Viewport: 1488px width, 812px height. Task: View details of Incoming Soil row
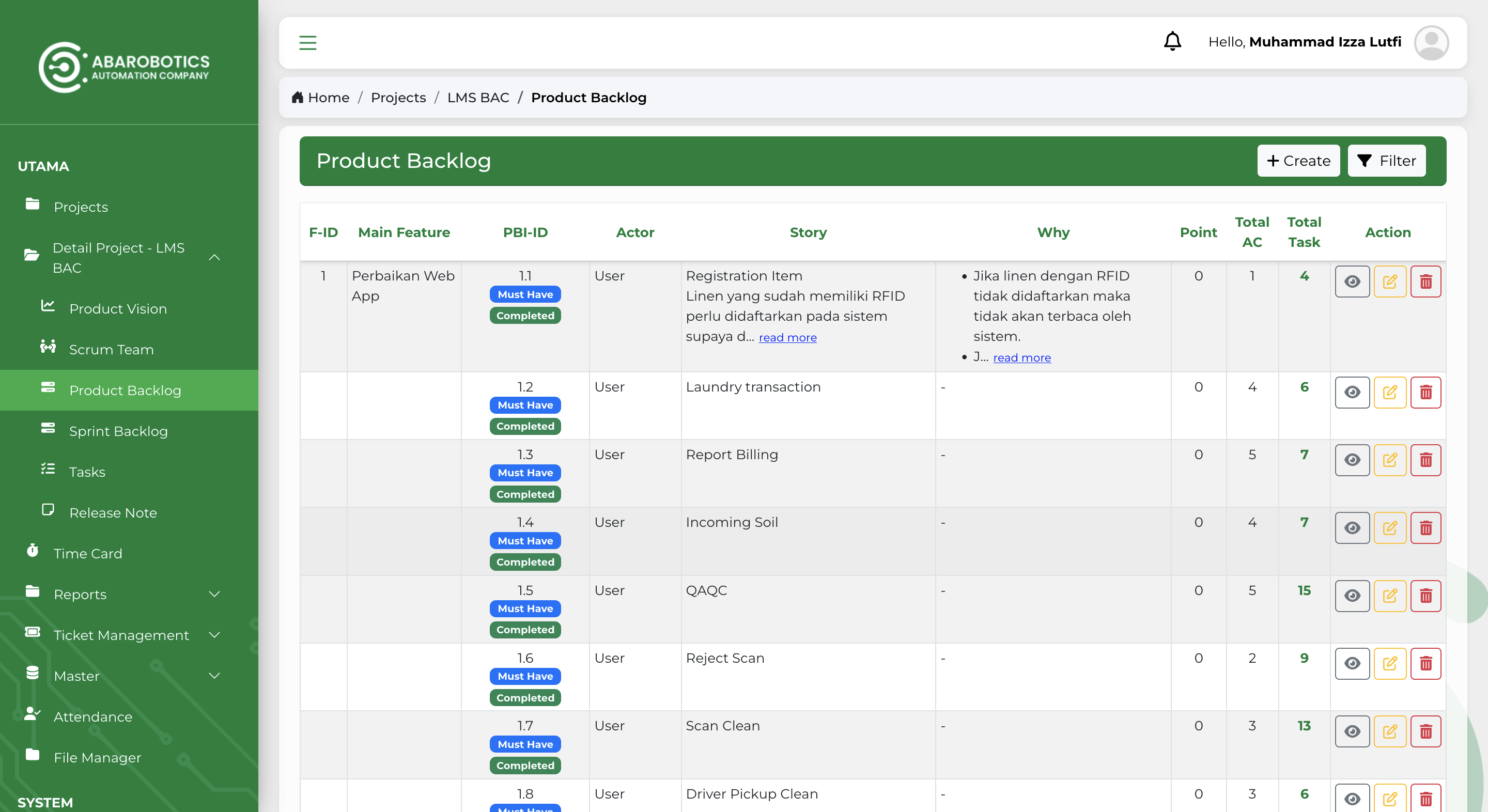pos(1352,528)
